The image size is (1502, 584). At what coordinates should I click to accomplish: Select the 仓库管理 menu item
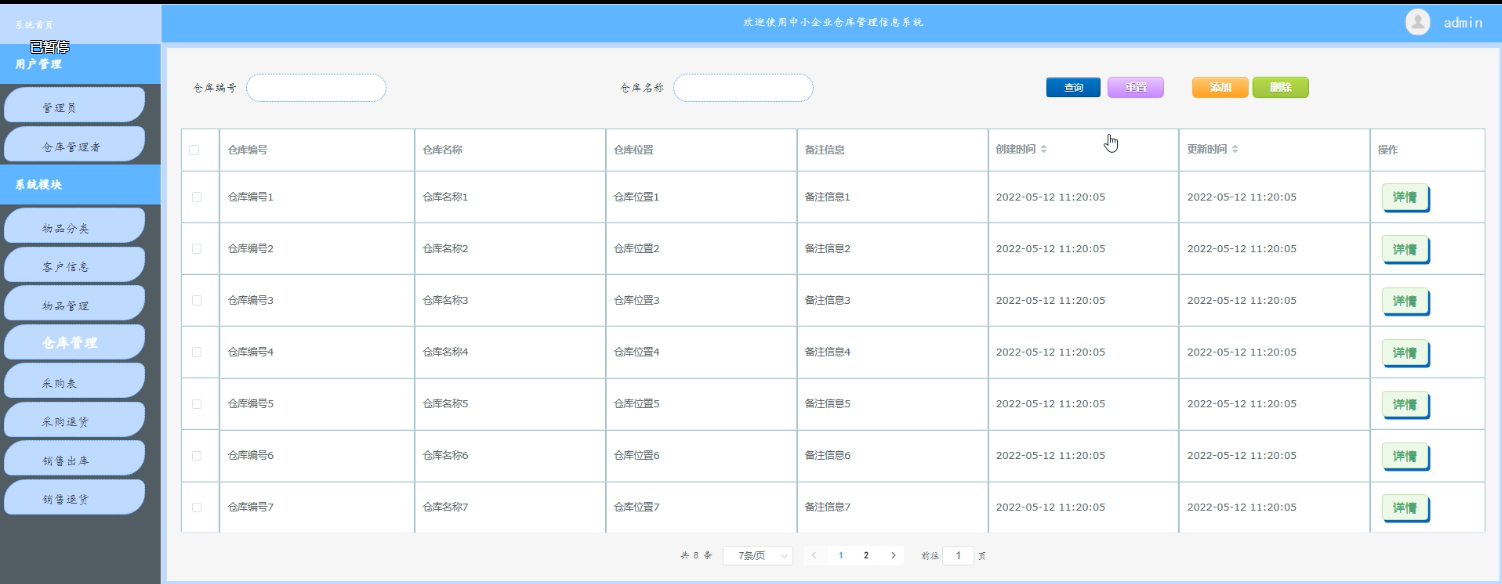[x=74, y=343]
